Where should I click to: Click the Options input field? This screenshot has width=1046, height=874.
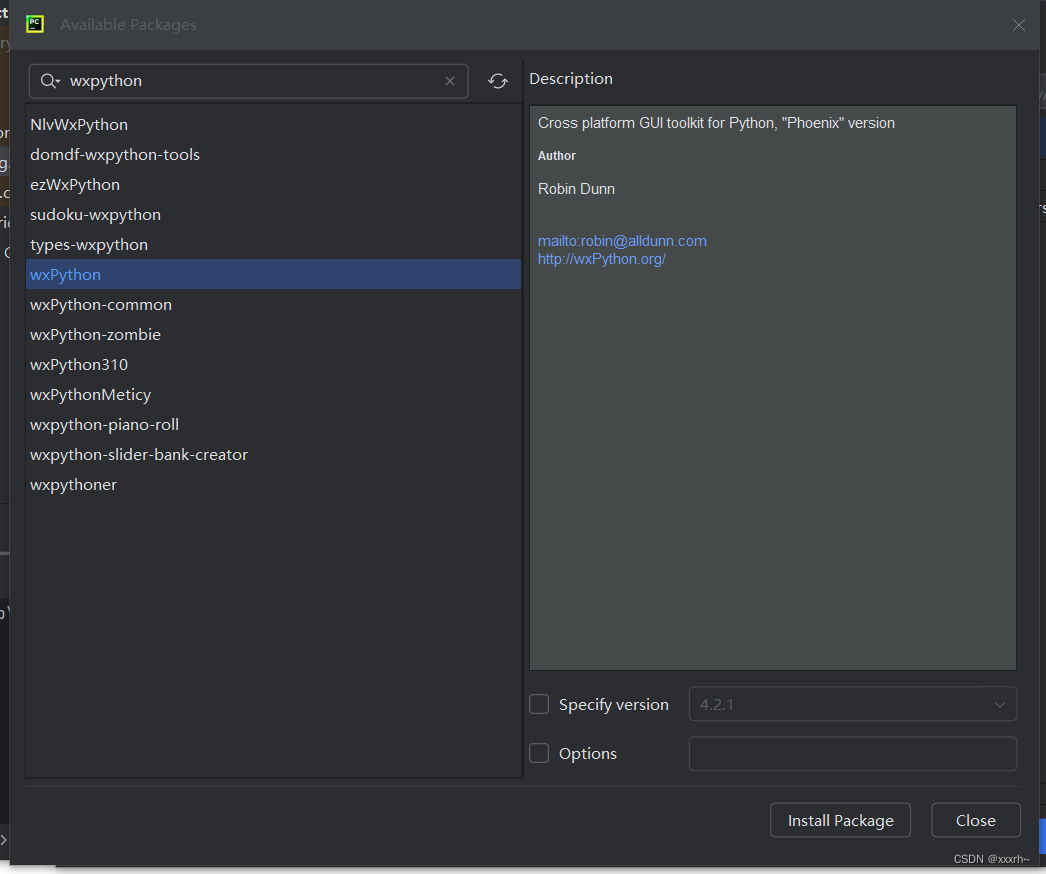[852, 753]
